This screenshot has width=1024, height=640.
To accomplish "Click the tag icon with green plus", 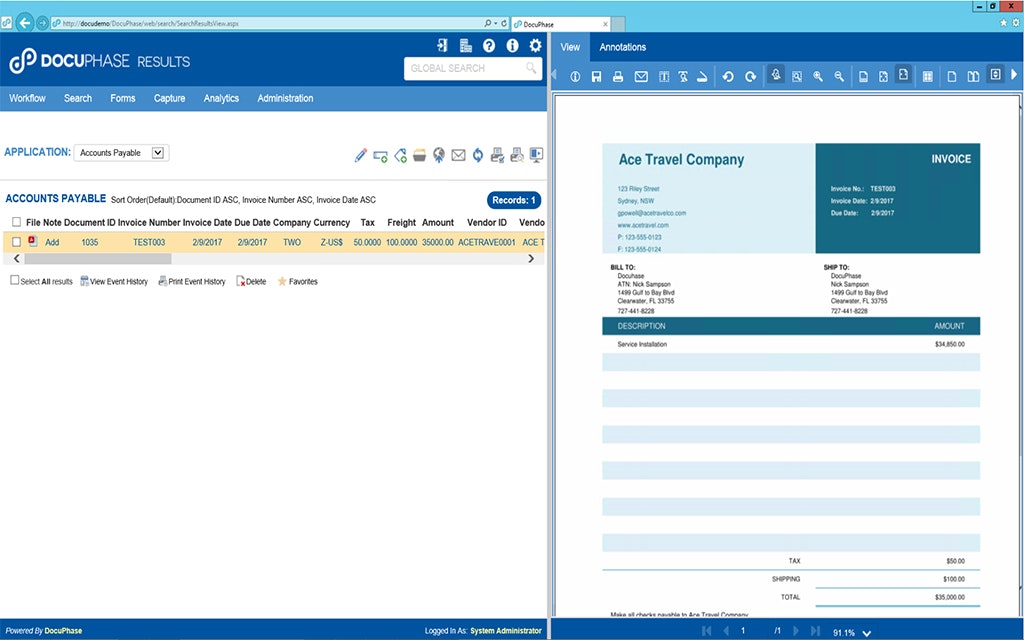I will point(400,155).
